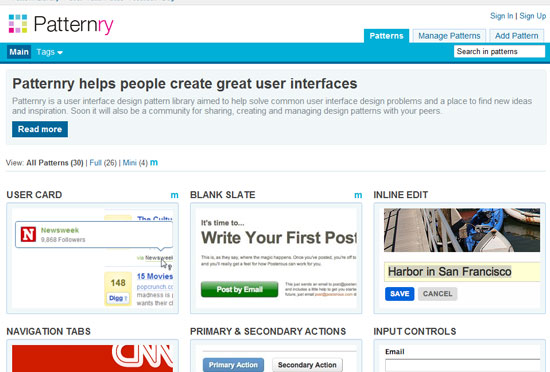Click the Newsweek N logo icon
The width and height of the screenshot is (550, 372).
[x=28, y=234]
